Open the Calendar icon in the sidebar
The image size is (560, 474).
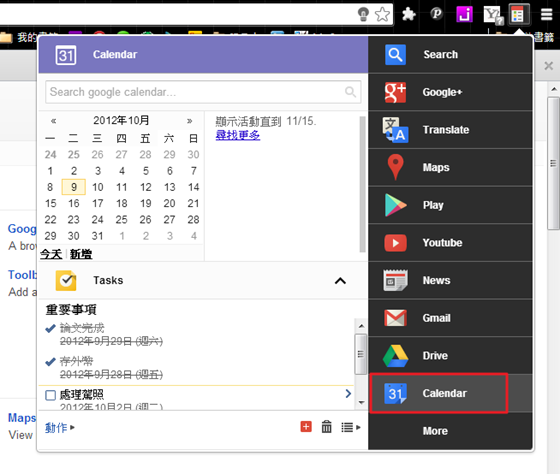pyautogui.click(x=395, y=393)
